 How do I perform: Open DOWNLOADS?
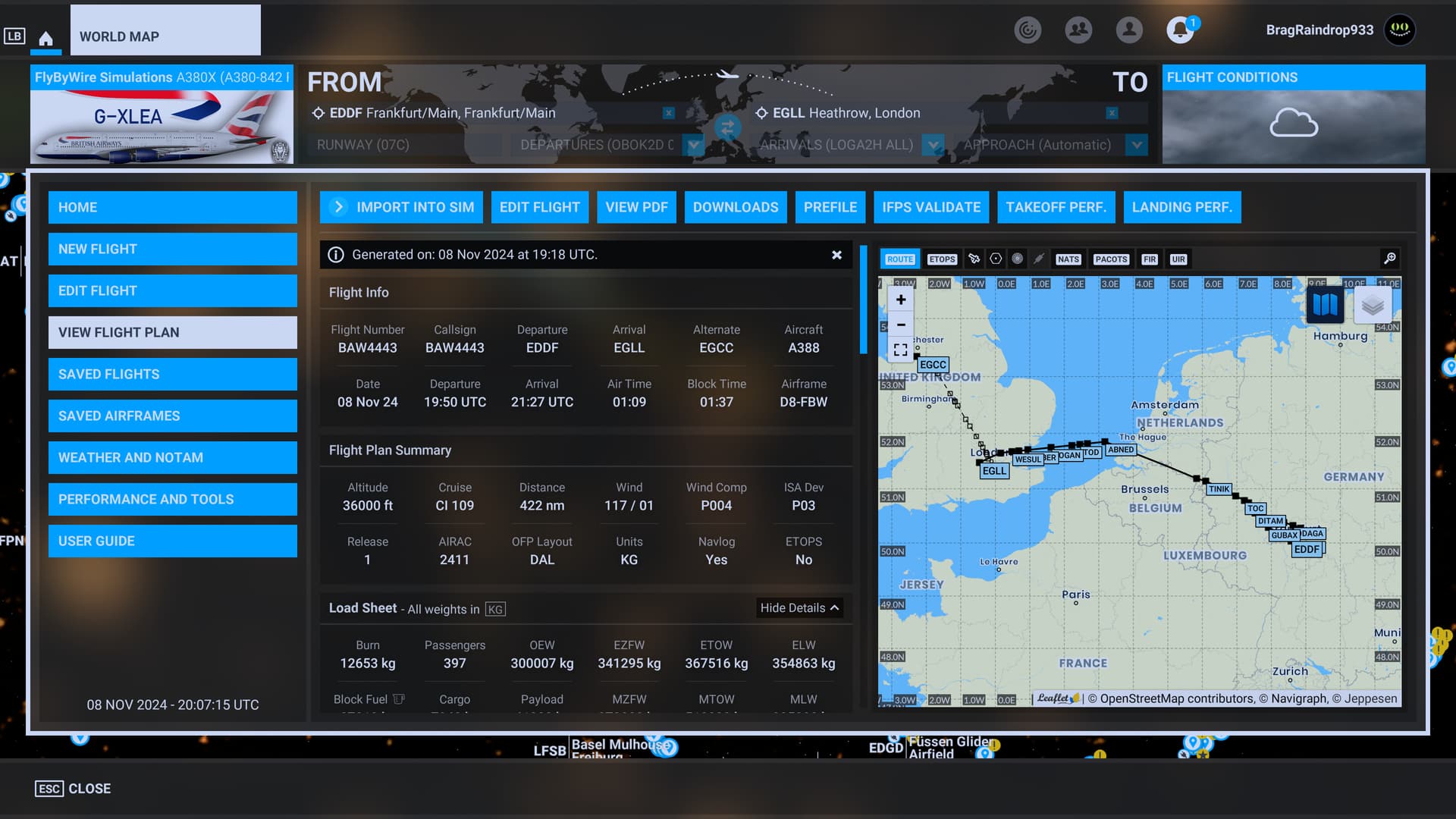point(736,207)
